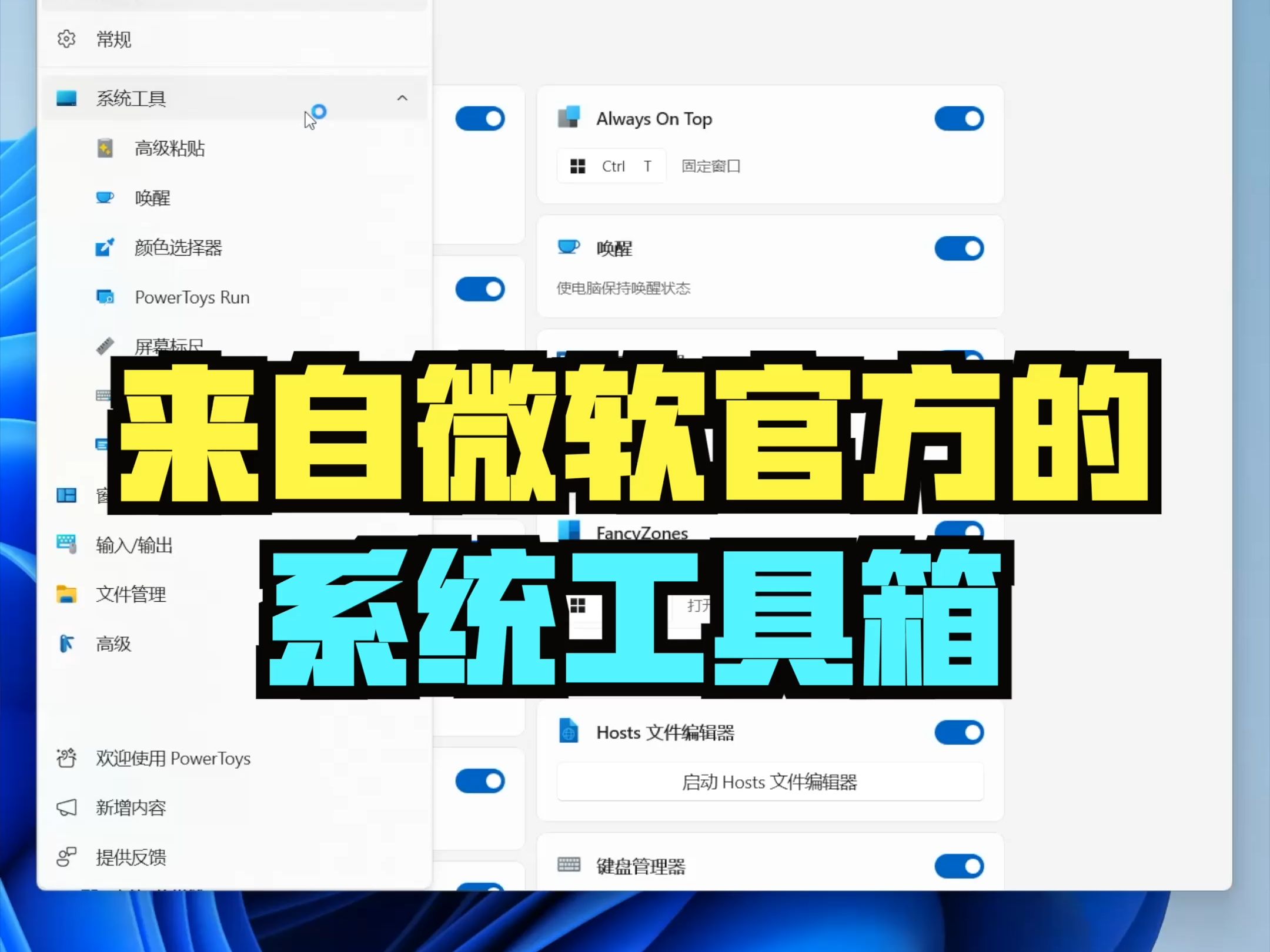The image size is (1270, 952).
Task: Open Always On Top module title
Action: coord(654,119)
